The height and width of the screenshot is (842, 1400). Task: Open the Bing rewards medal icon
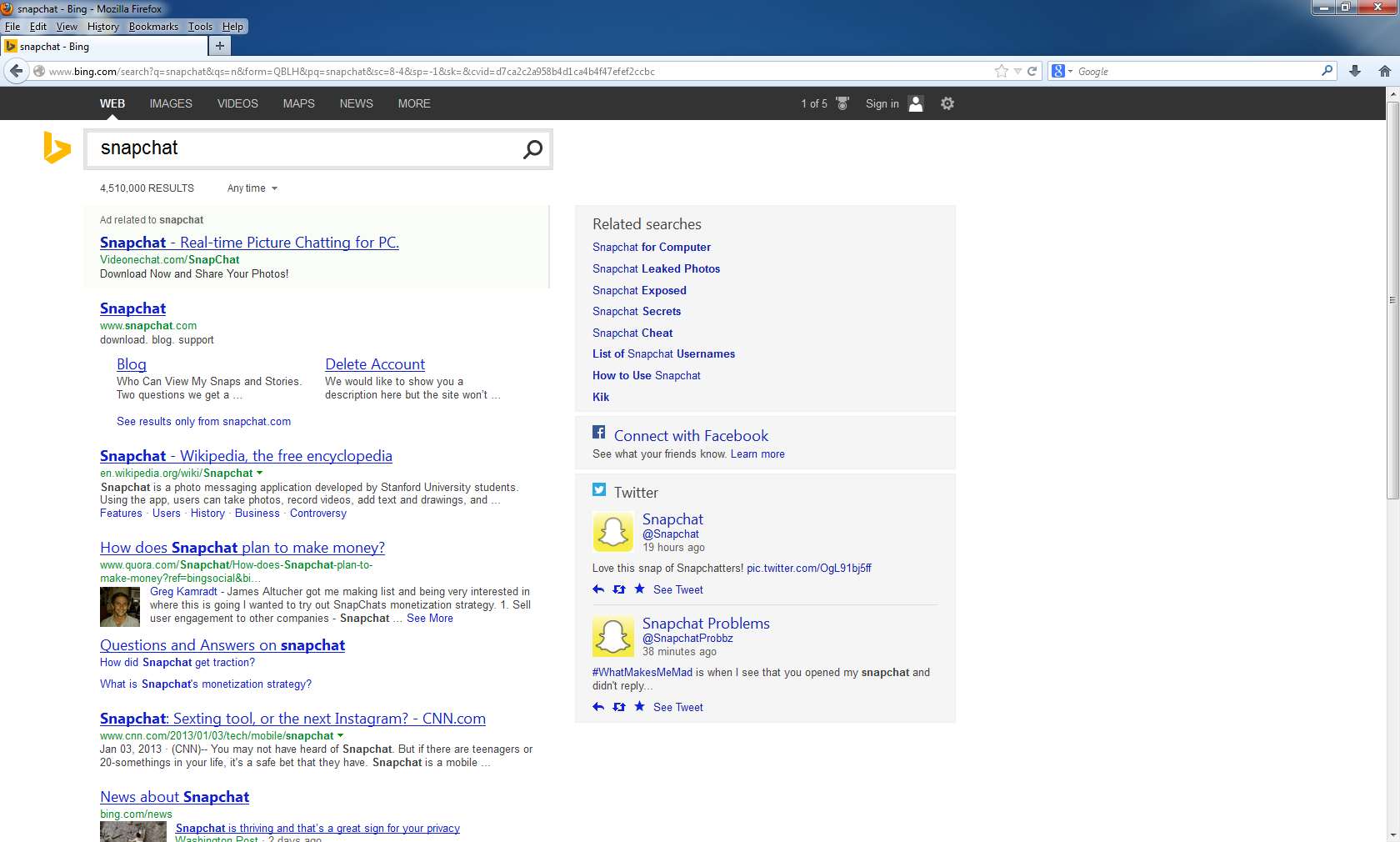coord(842,103)
